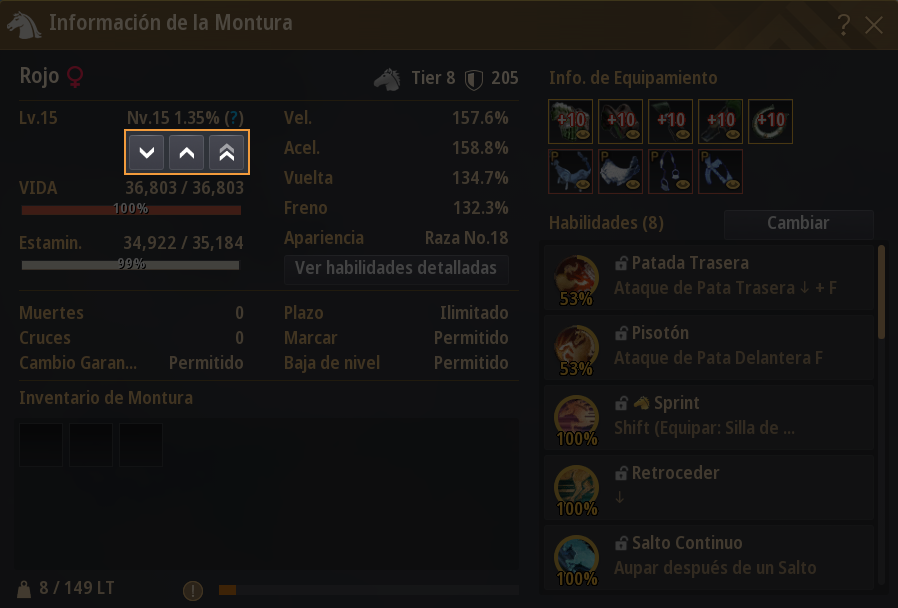898x608 pixels.
Task: Click the Pisotón skill icon
Action: click(576, 348)
